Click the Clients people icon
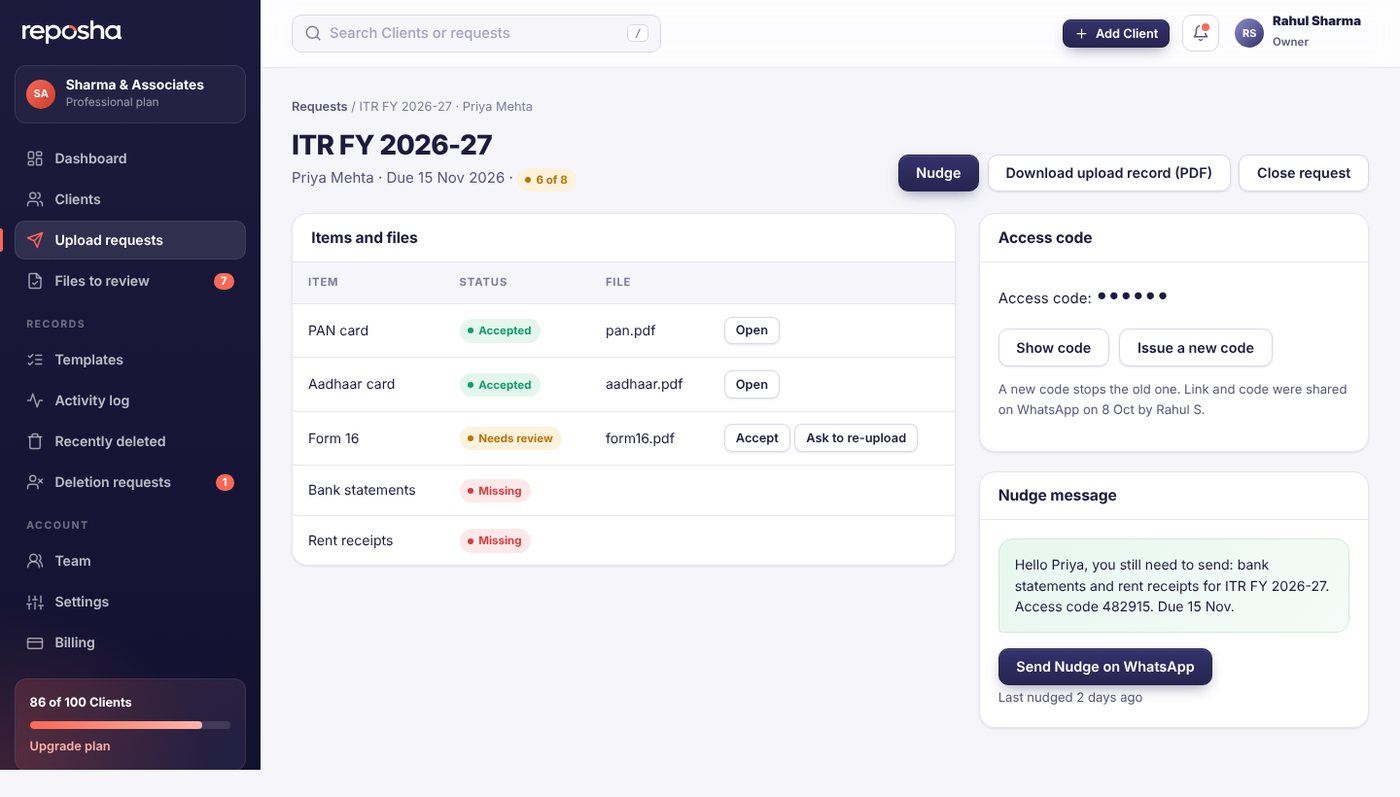The width and height of the screenshot is (1400, 797). pyautogui.click(x=35, y=199)
